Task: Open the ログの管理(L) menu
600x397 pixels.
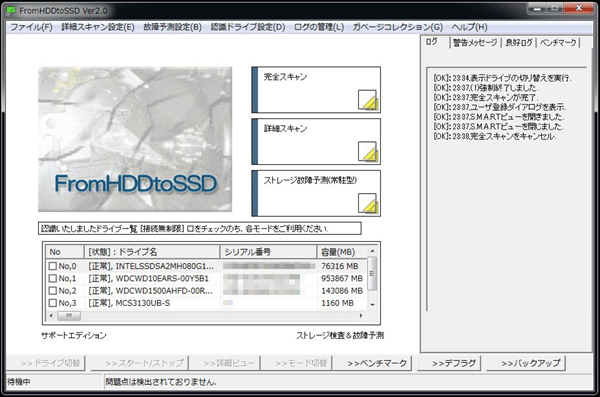Action: pos(319,27)
